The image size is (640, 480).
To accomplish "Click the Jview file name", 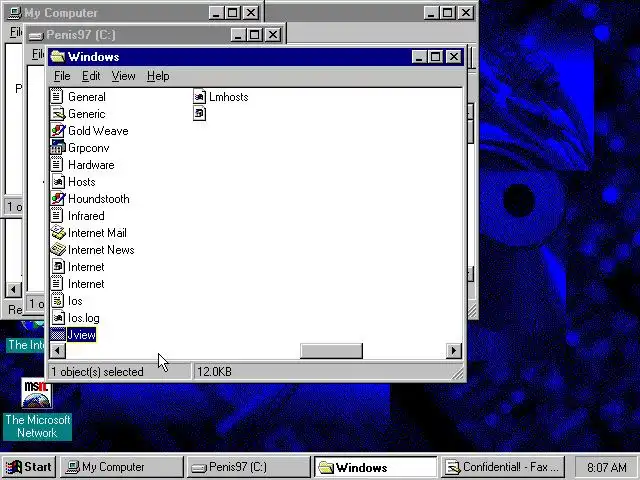I will [x=81, y=335].
